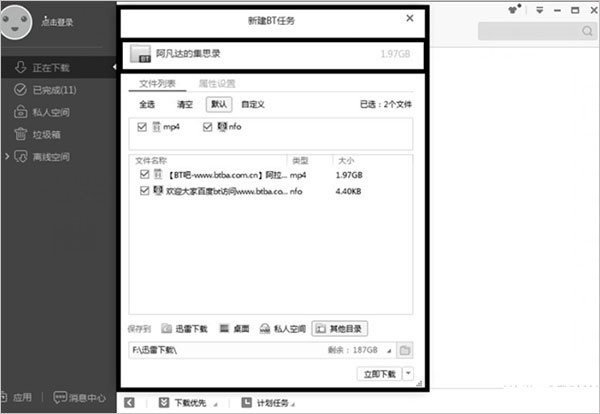Image resolution: width=600 pixels, height=414 pixels.
Task: Click the 下载优先 download priority icon
Action: coord(164,403)
